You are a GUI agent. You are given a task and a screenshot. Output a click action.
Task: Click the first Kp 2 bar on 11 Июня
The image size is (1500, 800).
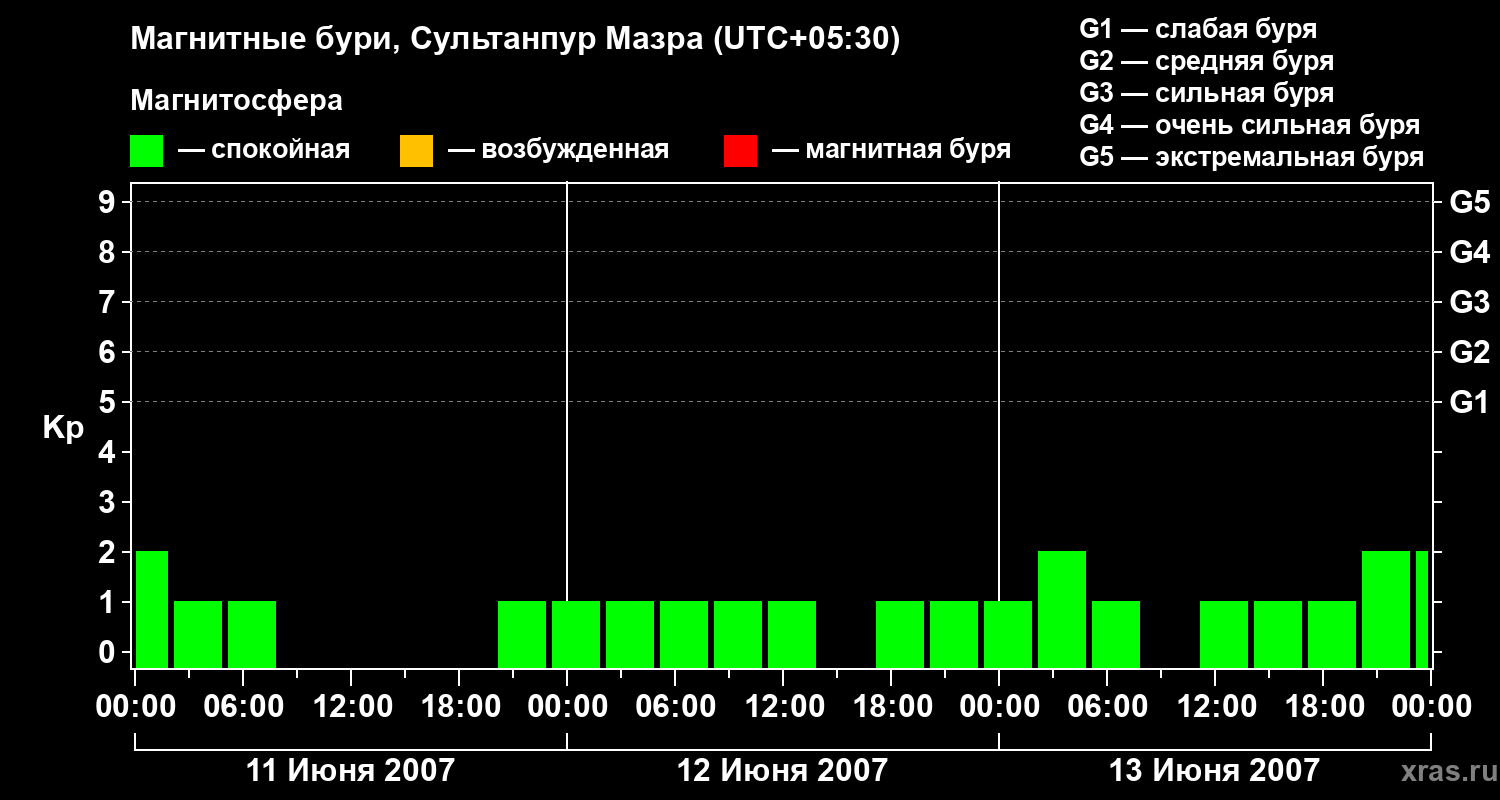tap(152, 609)
